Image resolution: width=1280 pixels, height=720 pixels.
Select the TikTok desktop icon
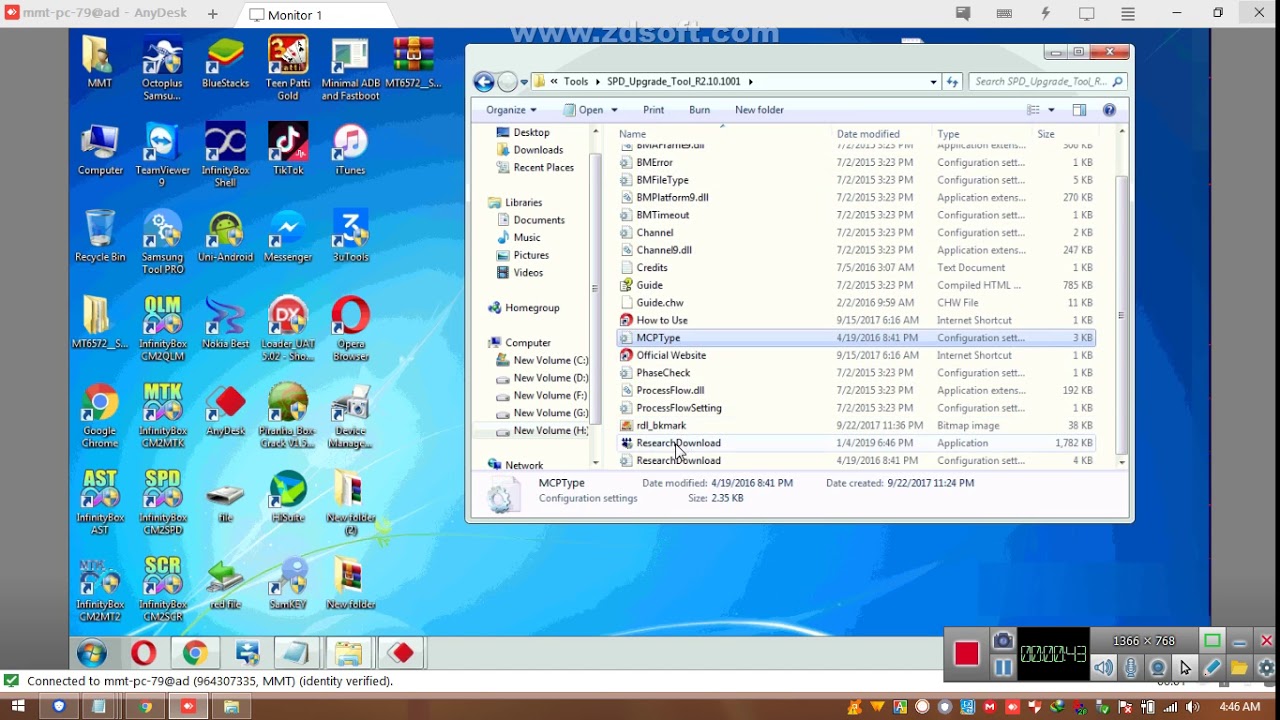[x=288, y=149]
